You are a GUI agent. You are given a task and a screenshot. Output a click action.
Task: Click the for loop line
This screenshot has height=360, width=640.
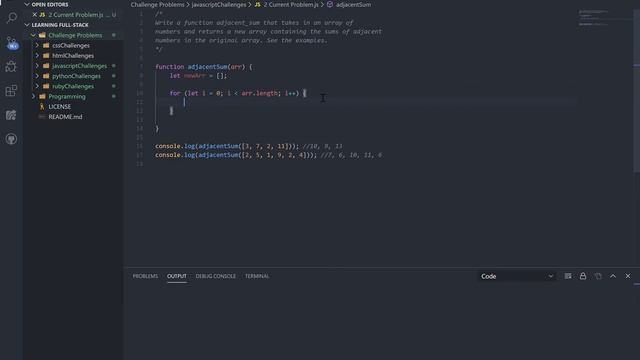tap(238, 93)
